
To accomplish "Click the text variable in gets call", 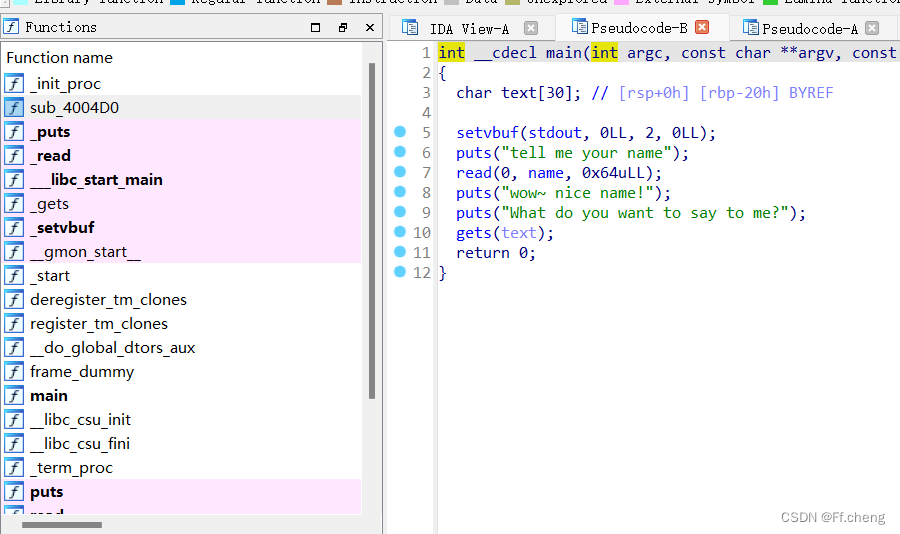I will (x=519, y=233).
